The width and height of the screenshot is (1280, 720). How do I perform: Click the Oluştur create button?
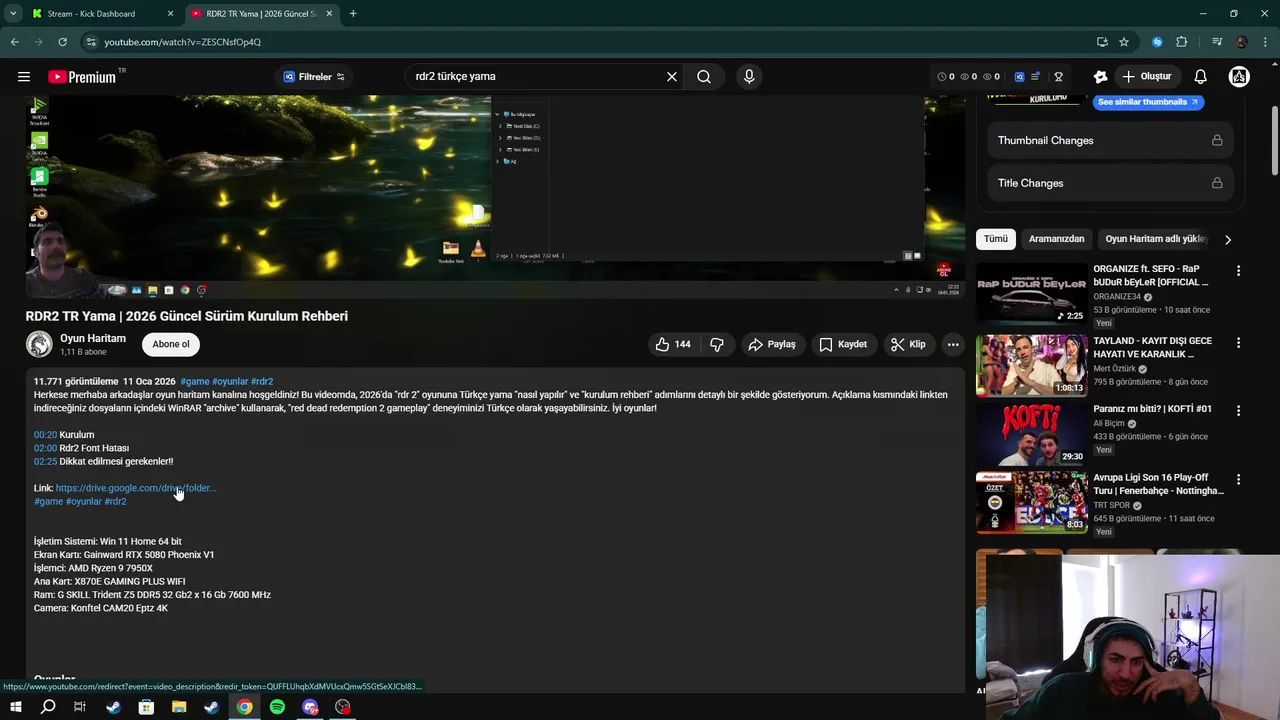tap(1146, 77)
